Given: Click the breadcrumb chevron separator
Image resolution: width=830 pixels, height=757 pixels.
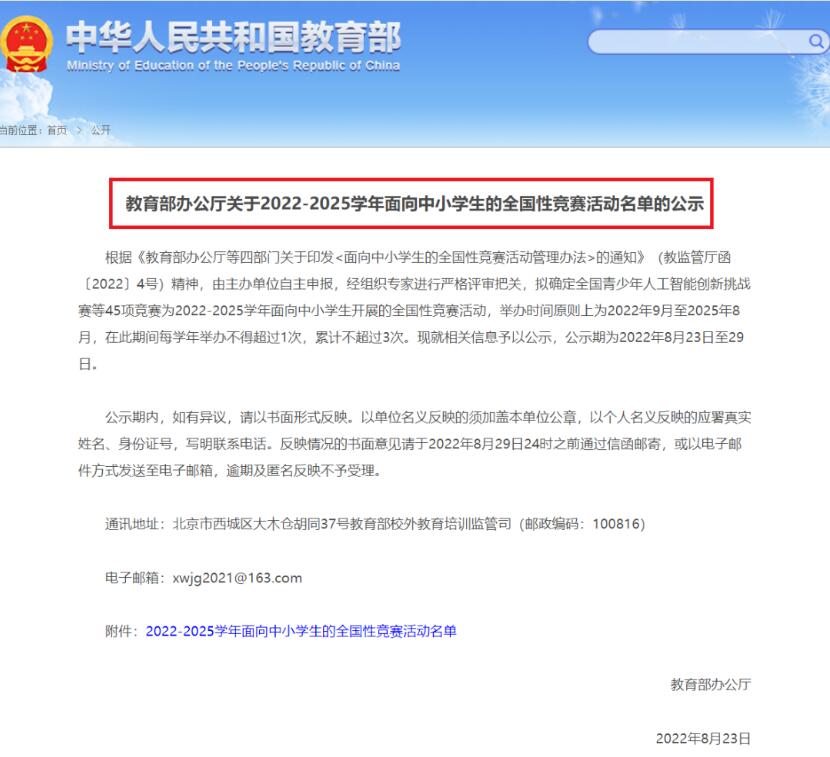Looking at the screenshot, I should click(79, 130).
